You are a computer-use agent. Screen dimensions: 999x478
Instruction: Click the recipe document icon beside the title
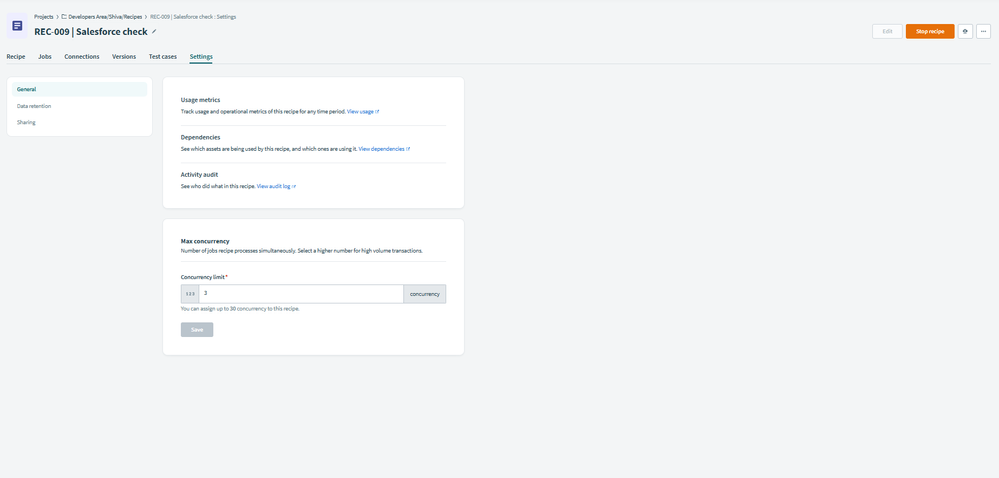17,25
